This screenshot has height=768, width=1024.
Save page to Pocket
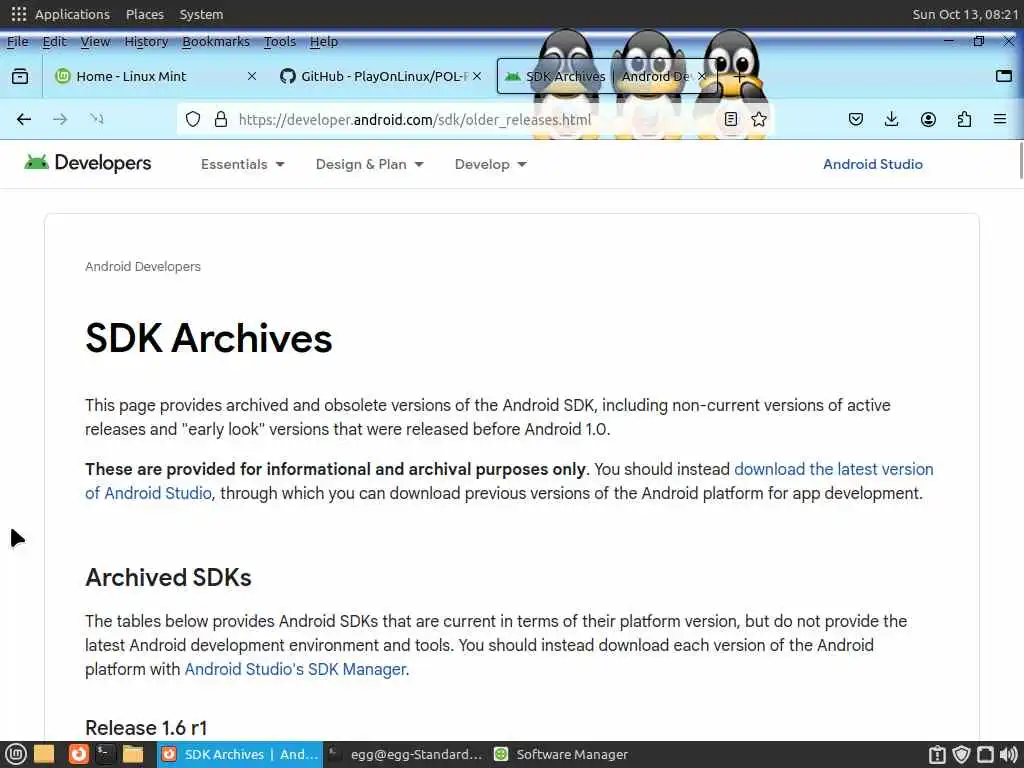[856, 119]
